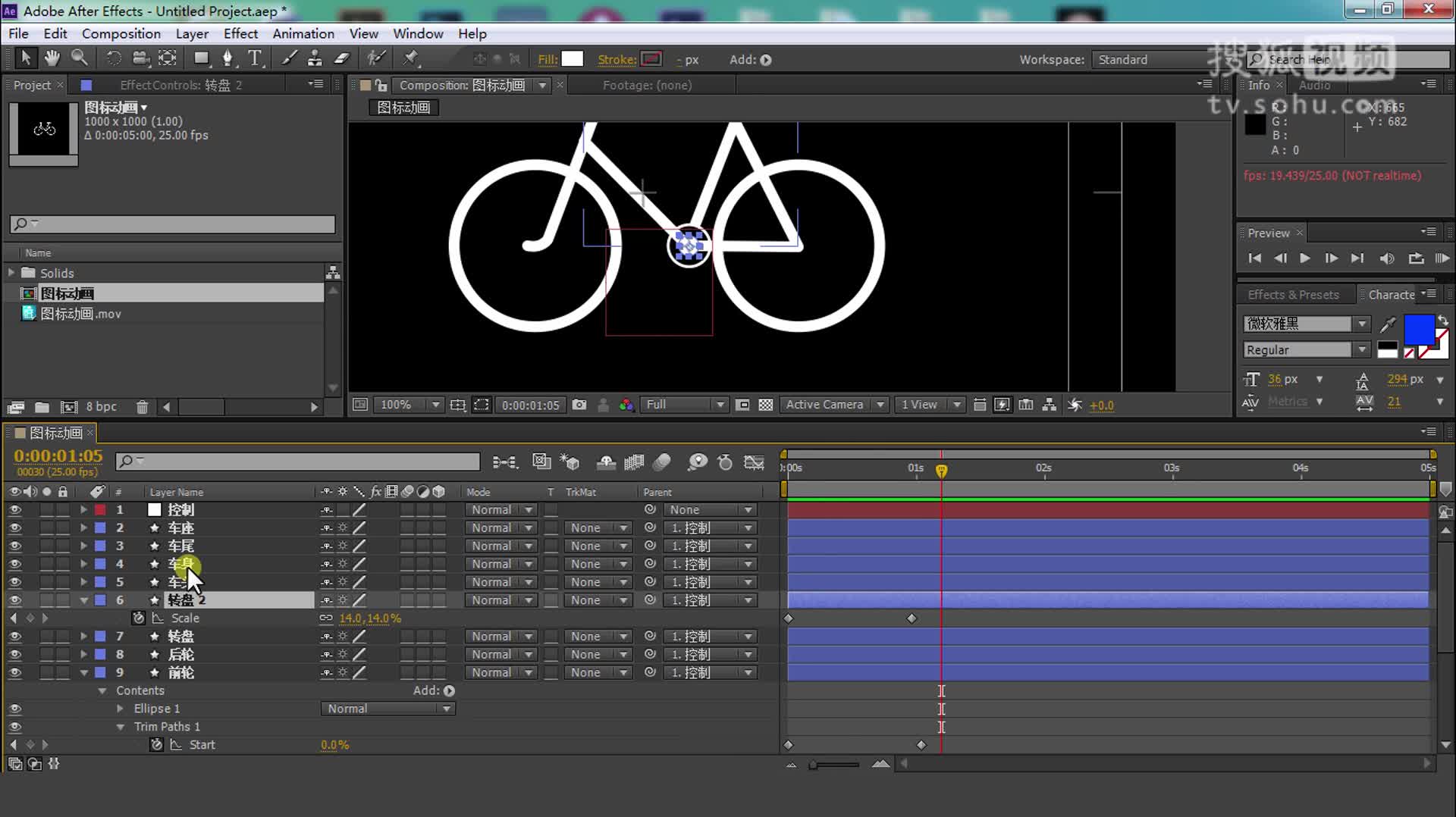1456x817 pixels.
Task: Collapse layer 6 转盘 2 properties
Action: click(x=83, y=599)
